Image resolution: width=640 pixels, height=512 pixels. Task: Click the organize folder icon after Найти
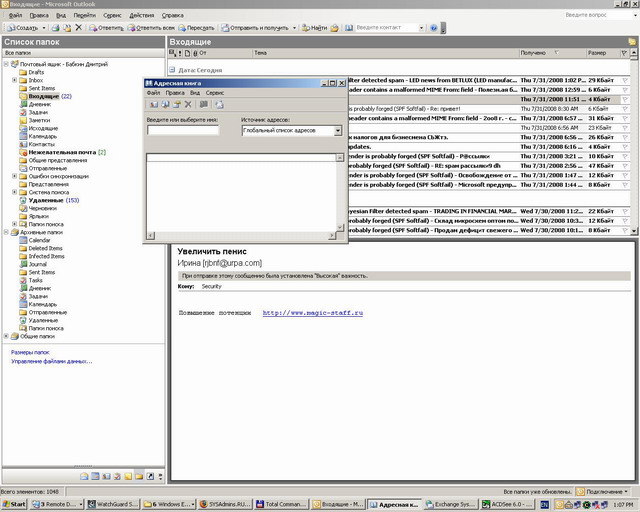click(x=335, y=28)
